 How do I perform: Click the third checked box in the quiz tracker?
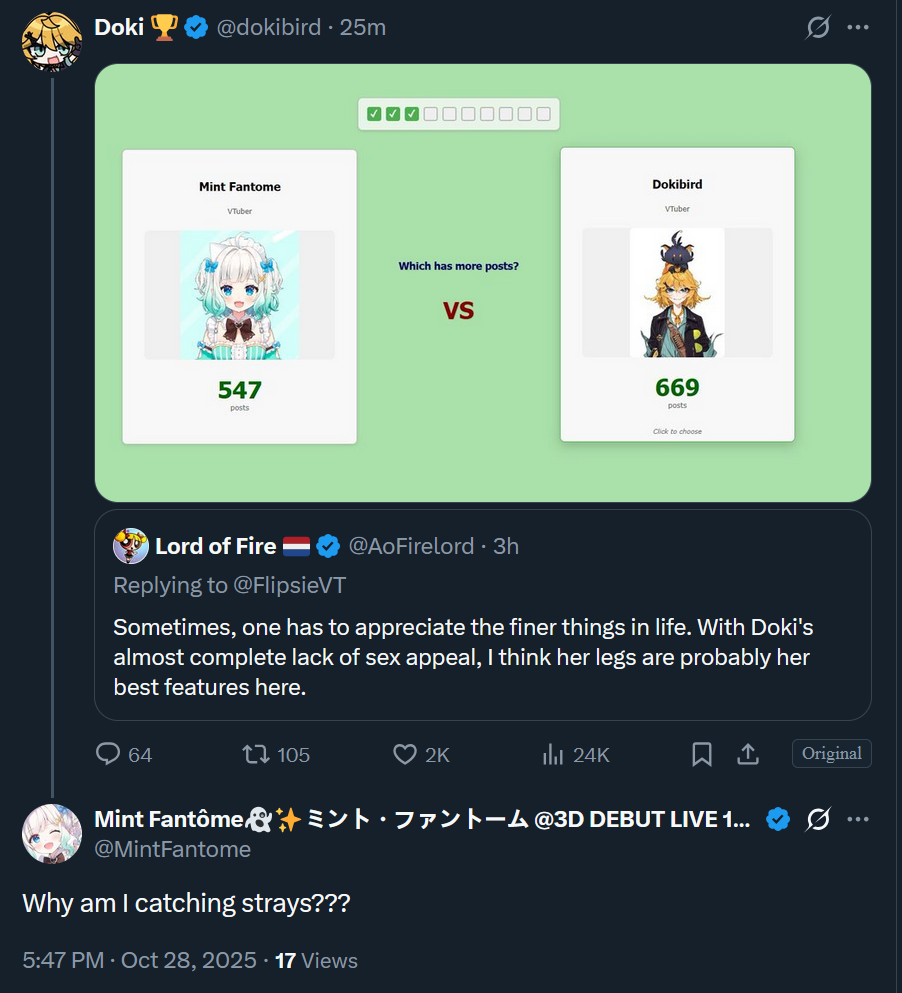pos(412,114)
